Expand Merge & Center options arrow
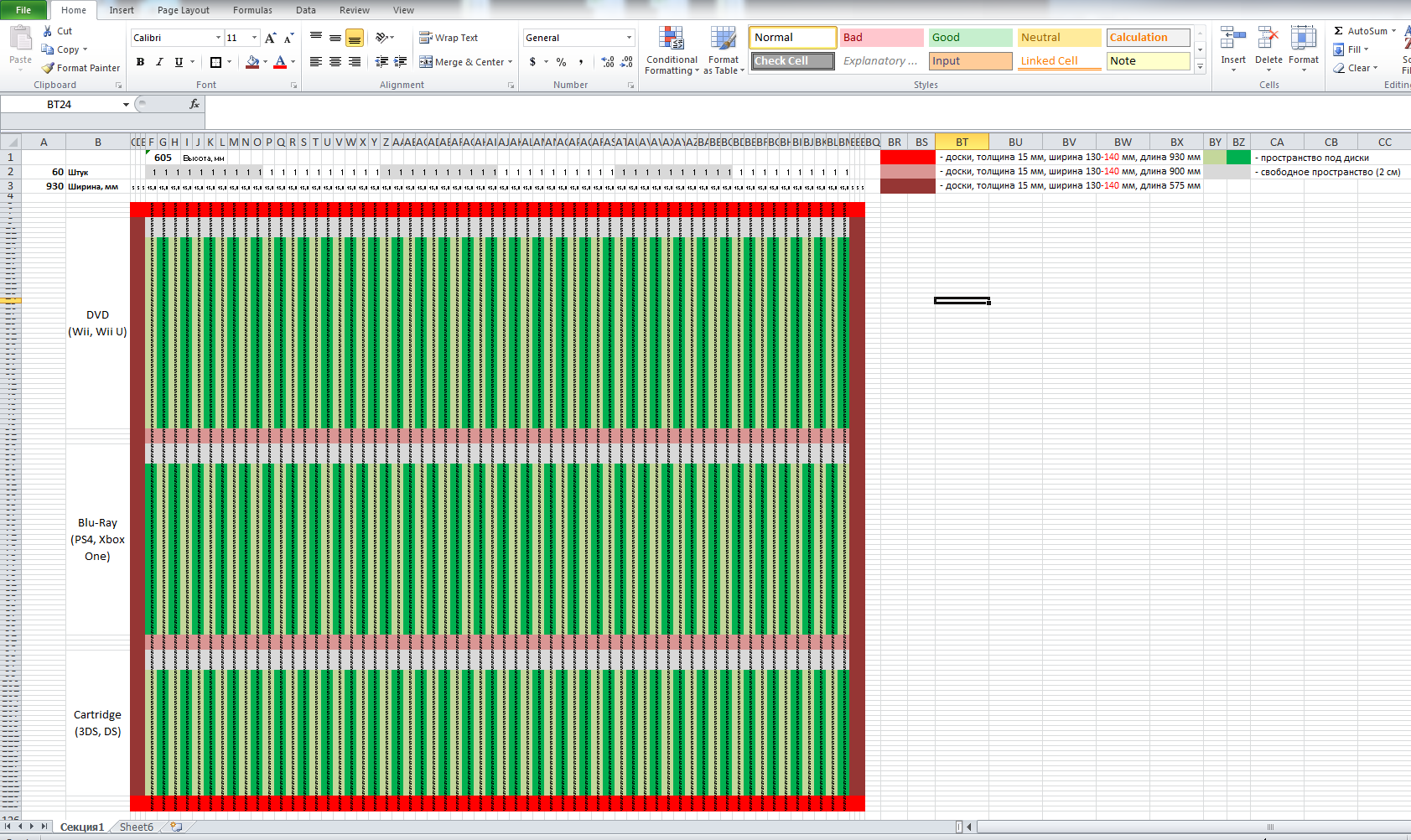This screenshot has width=1411, height=840. [x=510, y=62]
